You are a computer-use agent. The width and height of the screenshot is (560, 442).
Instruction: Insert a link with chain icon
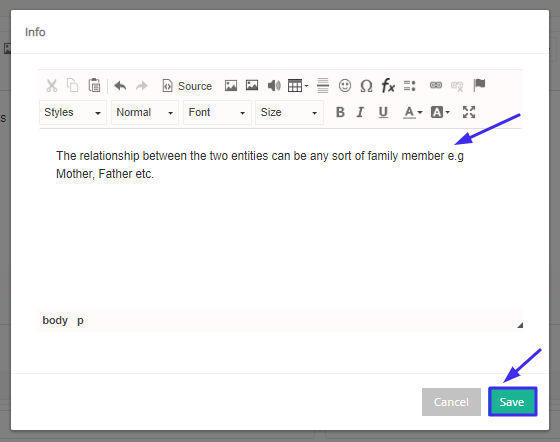pyautogui.click(x=436, y=85)
